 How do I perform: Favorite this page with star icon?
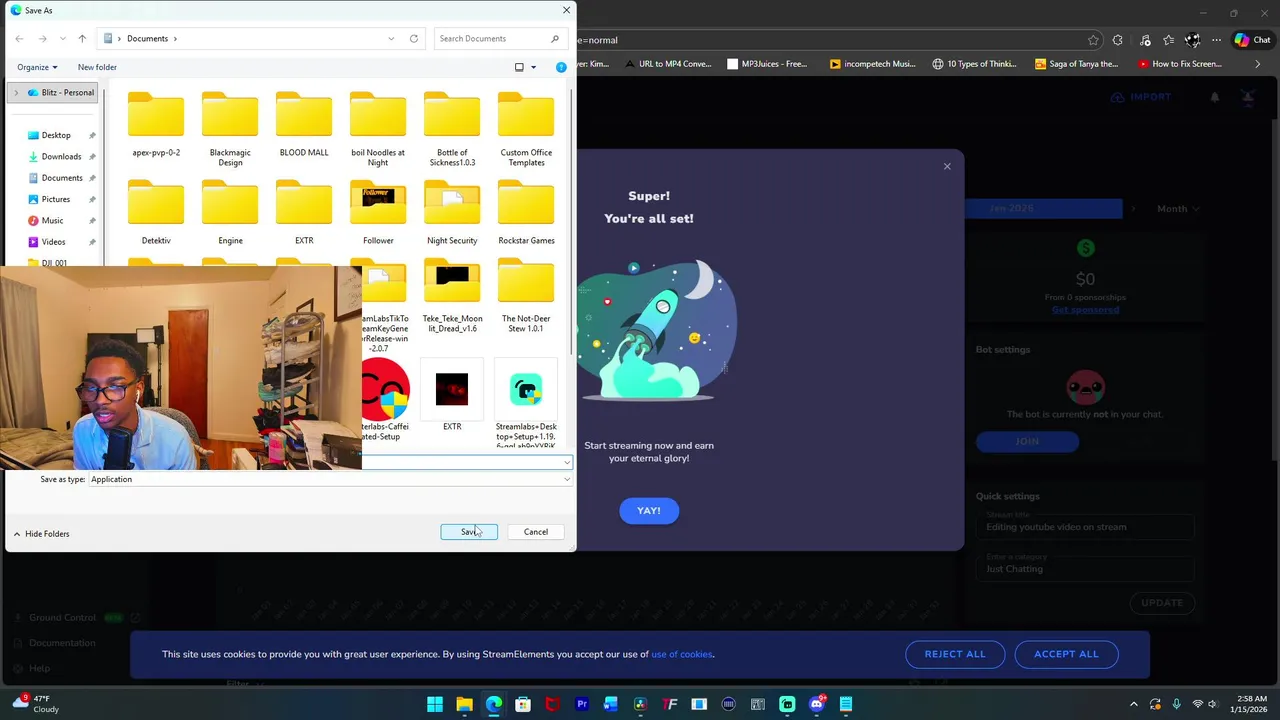click(1093, 40)
